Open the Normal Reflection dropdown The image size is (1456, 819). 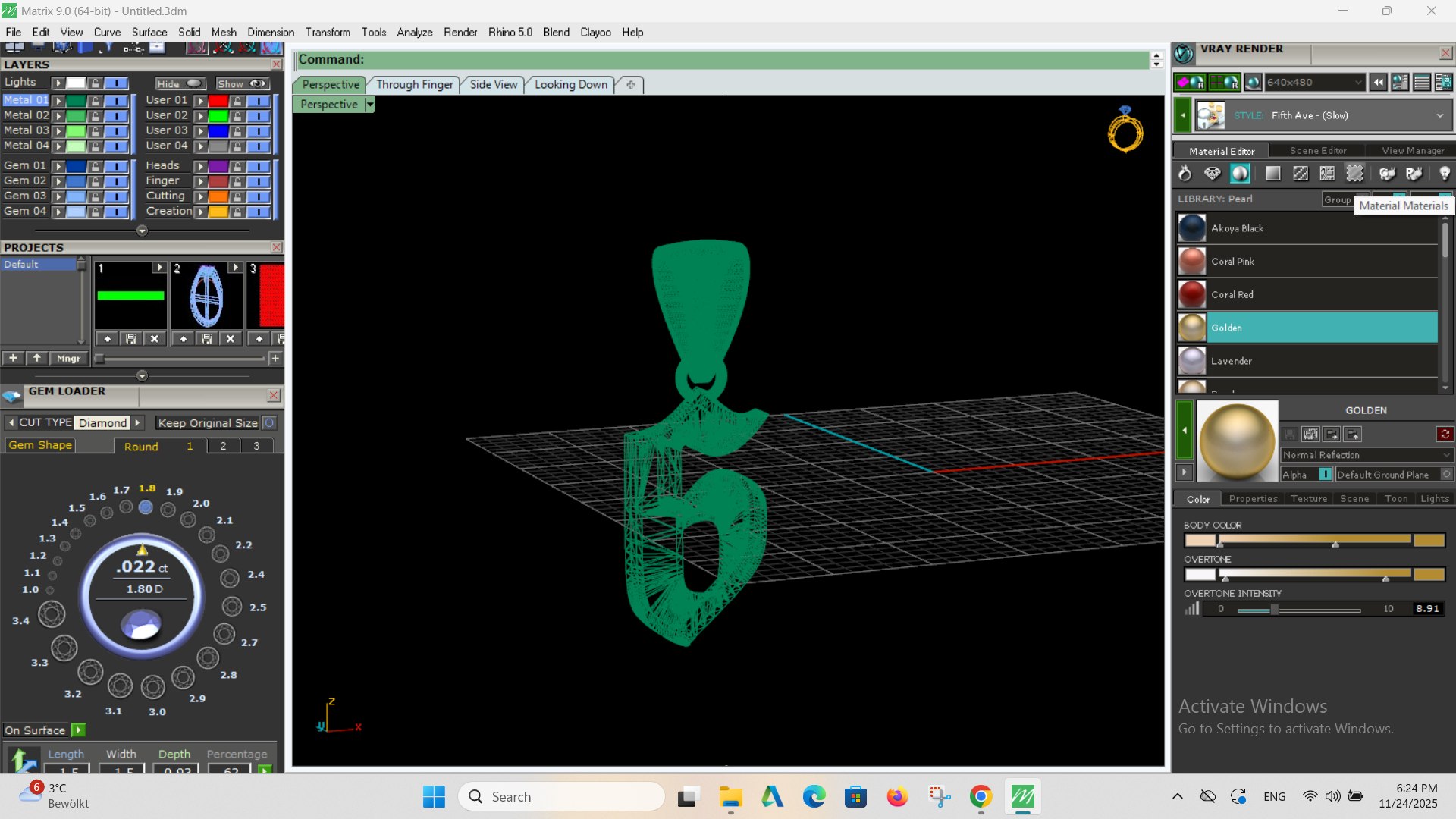[1367, 455]
